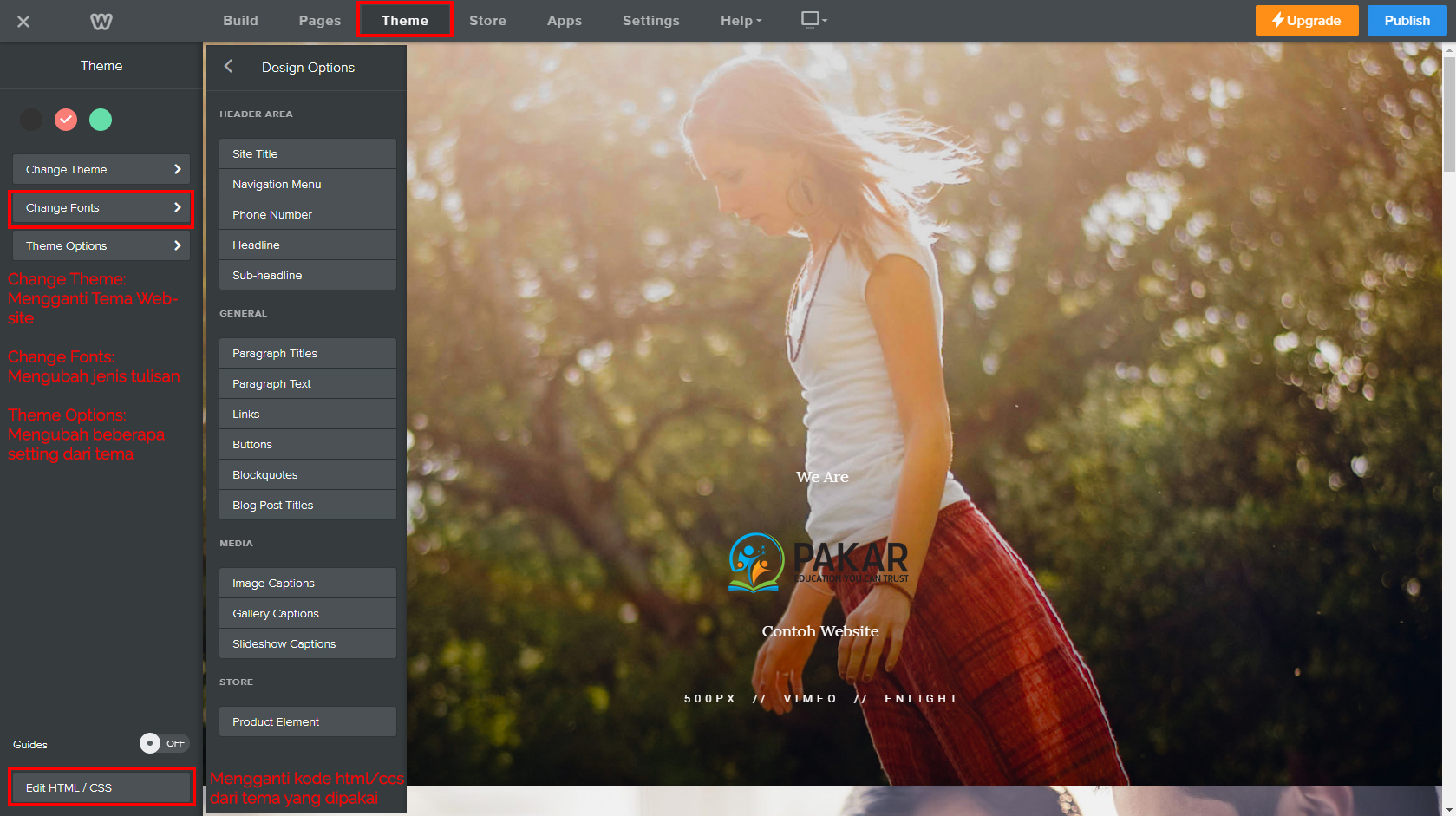Expand the Theme Options entry
The image size is (1456, 816).
tap(101, 245)
